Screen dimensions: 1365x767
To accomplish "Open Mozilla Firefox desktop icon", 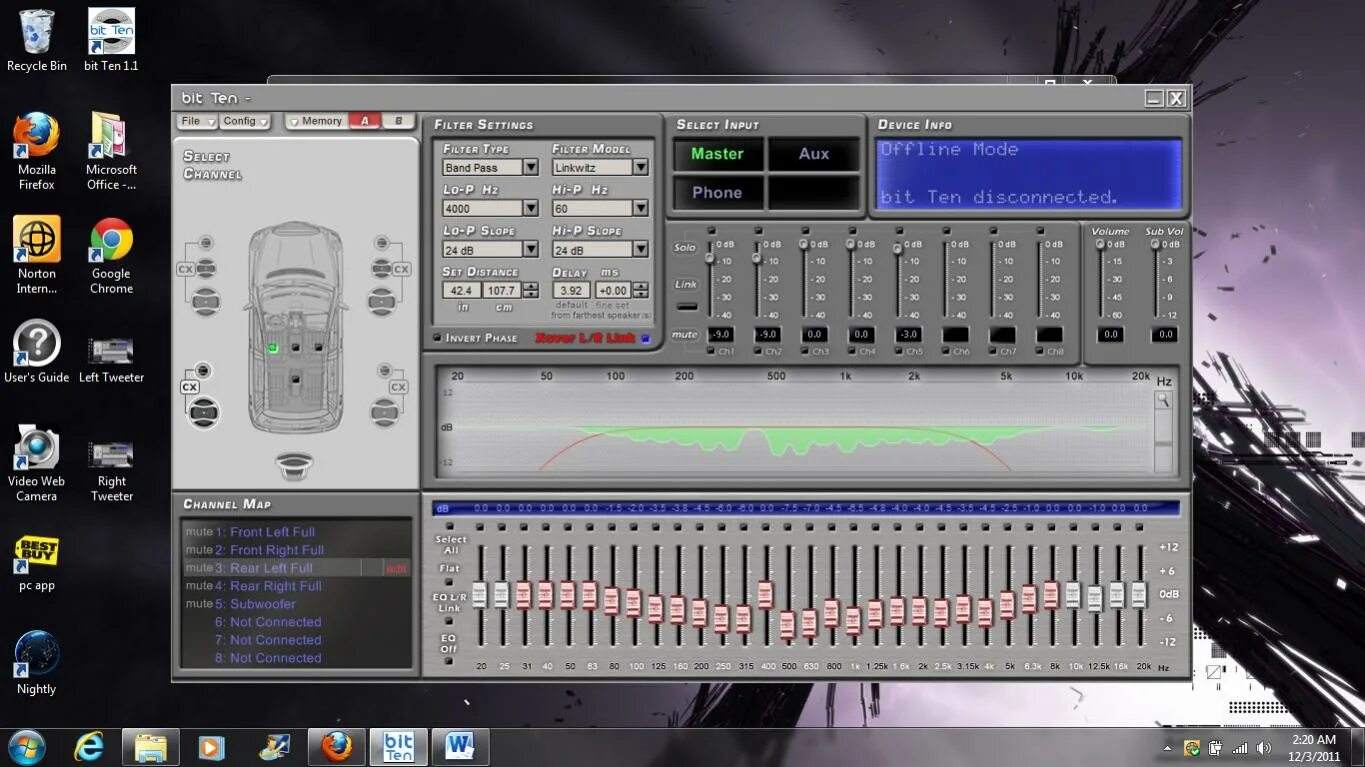I will point(37,150).
